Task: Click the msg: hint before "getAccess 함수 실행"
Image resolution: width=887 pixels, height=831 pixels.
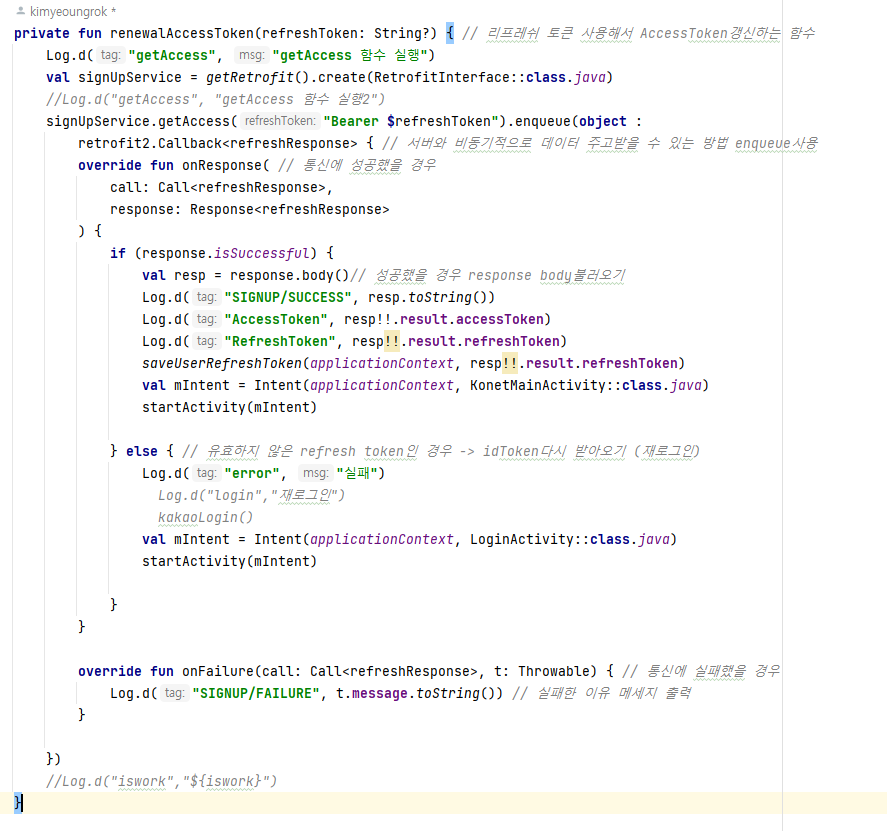Action: [251, 55]
